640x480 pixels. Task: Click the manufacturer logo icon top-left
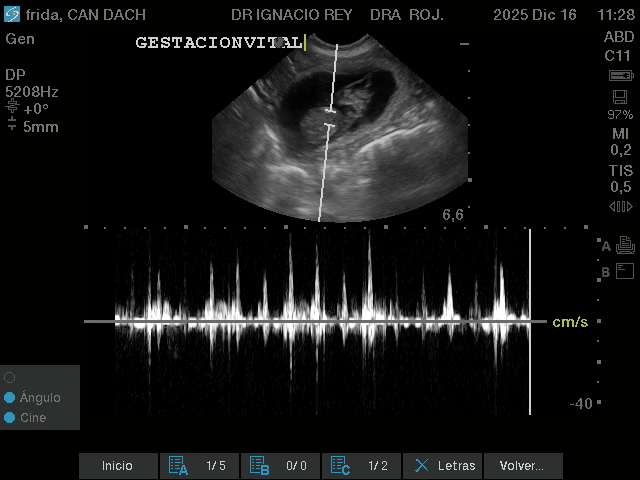(12, 14)
